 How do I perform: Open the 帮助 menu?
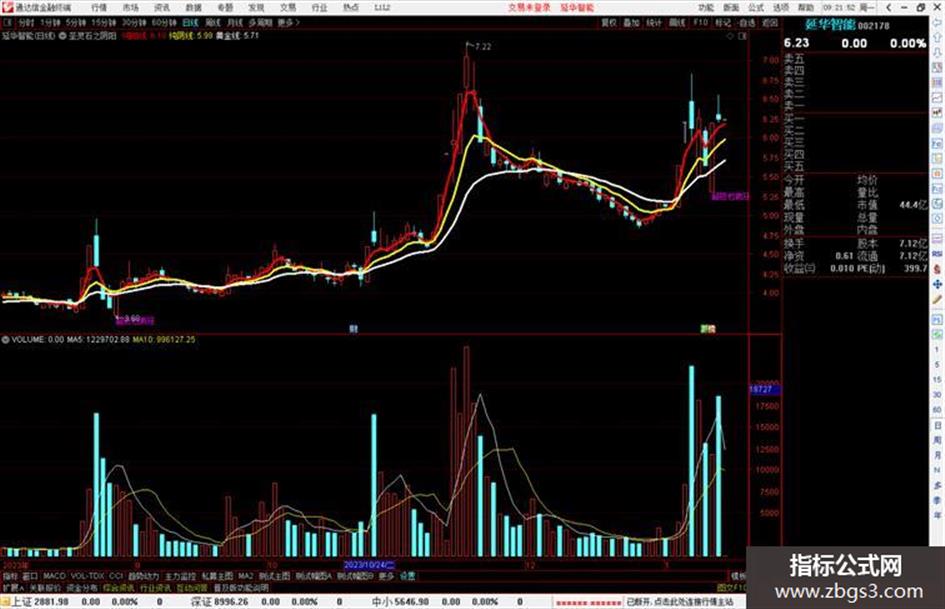805,8
